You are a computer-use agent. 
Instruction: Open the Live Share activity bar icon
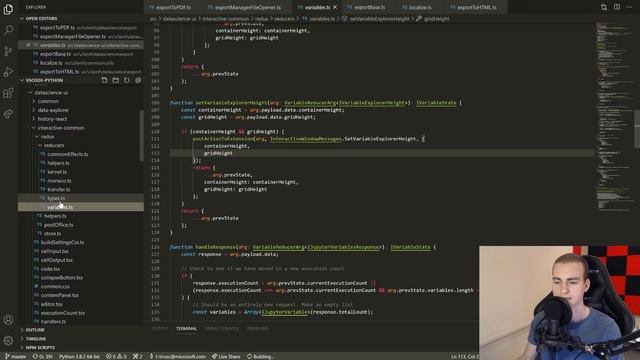[x=8, y=114]
